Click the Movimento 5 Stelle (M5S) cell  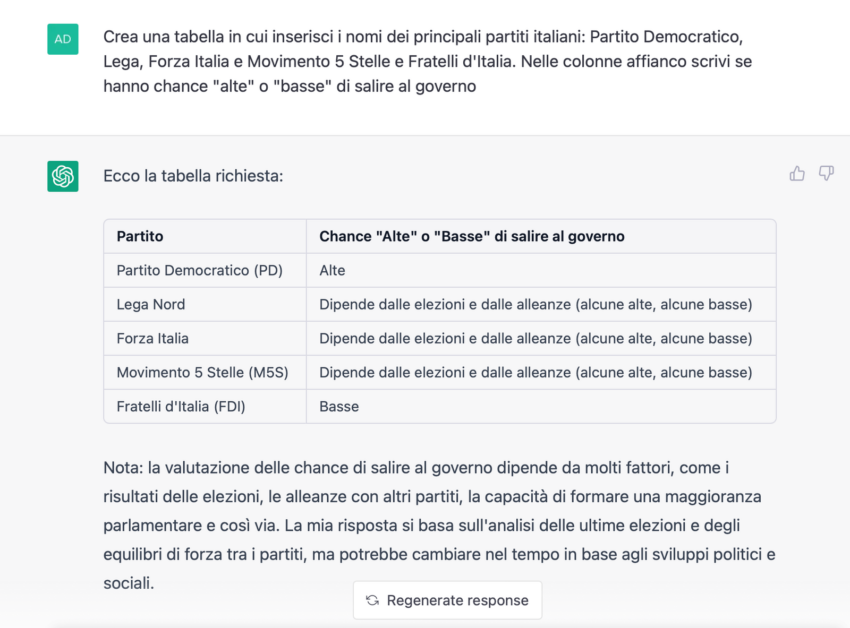coord(205,373)
